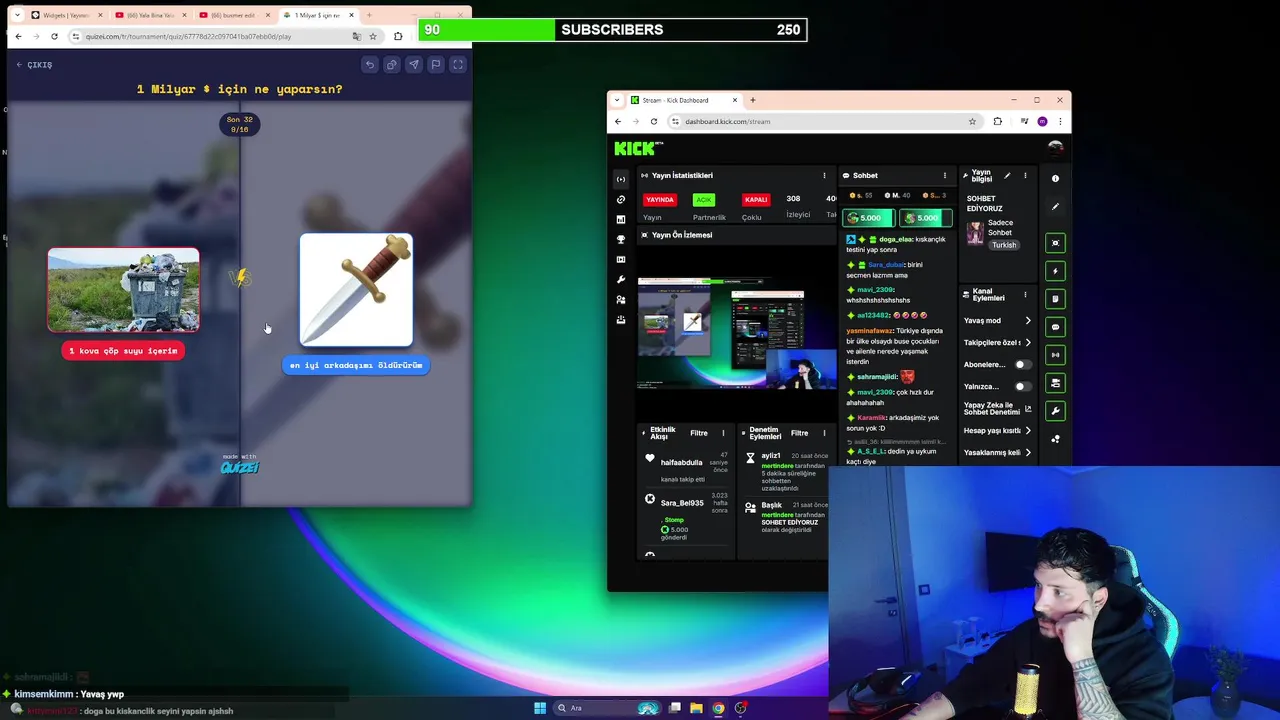Screen dimensions: 1280x720
Task: Click info icon on Kick right rail
Action: coord(1055,178)
